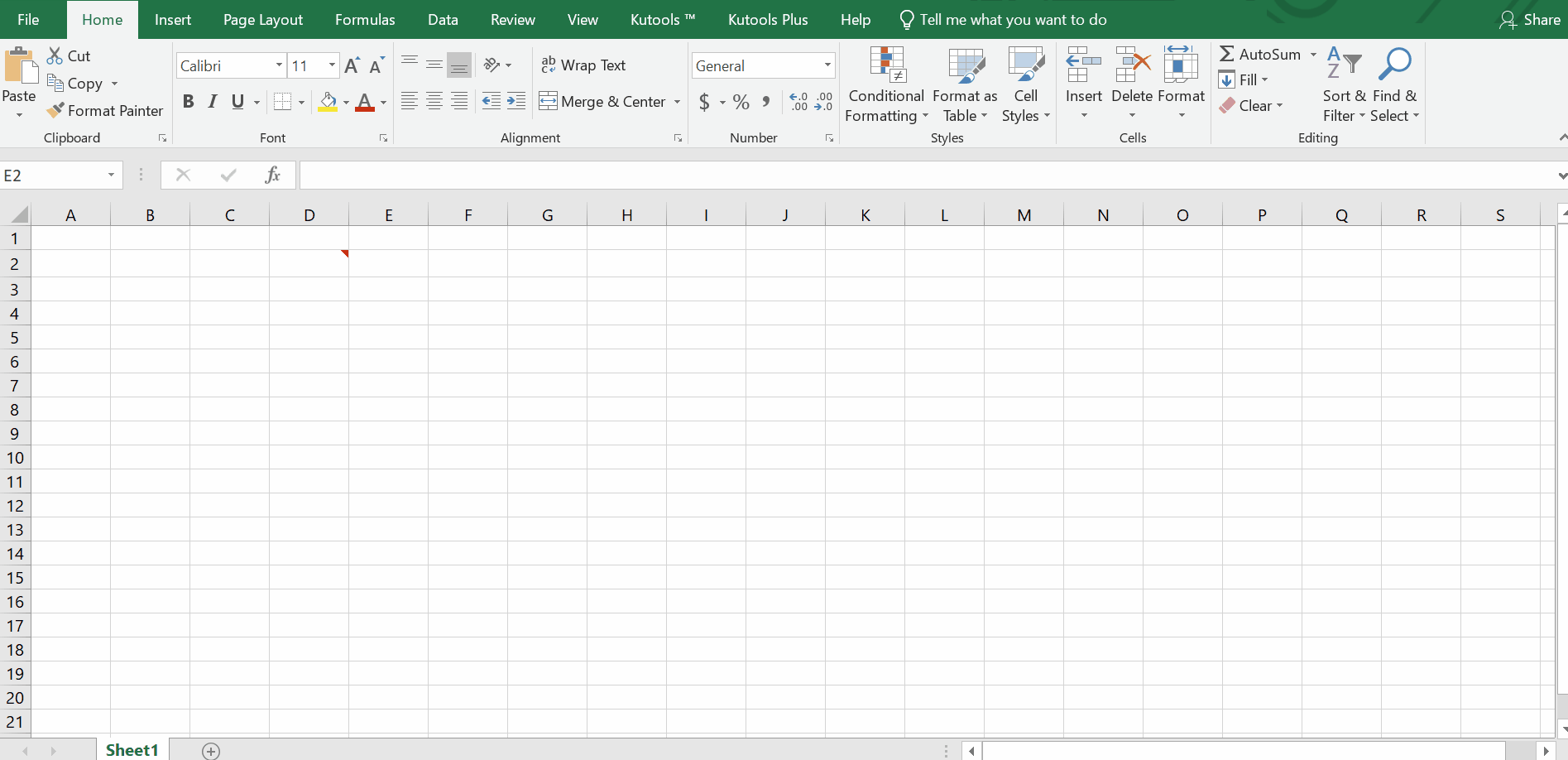Apply the Borders icon
Image resolution: width=1568 pixels, height=760 pixels.
pos(283,102)
